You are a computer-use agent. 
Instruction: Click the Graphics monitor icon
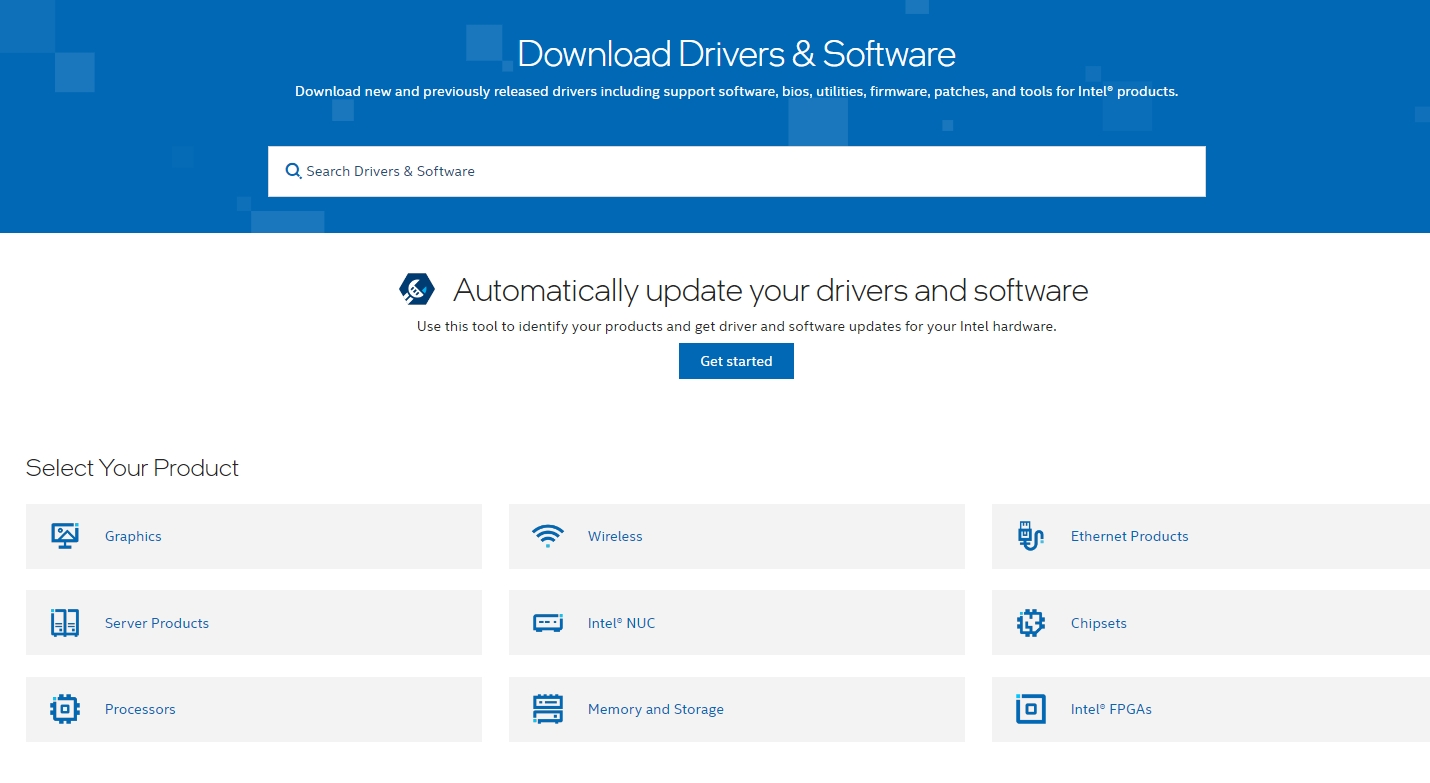click(65, 536)
